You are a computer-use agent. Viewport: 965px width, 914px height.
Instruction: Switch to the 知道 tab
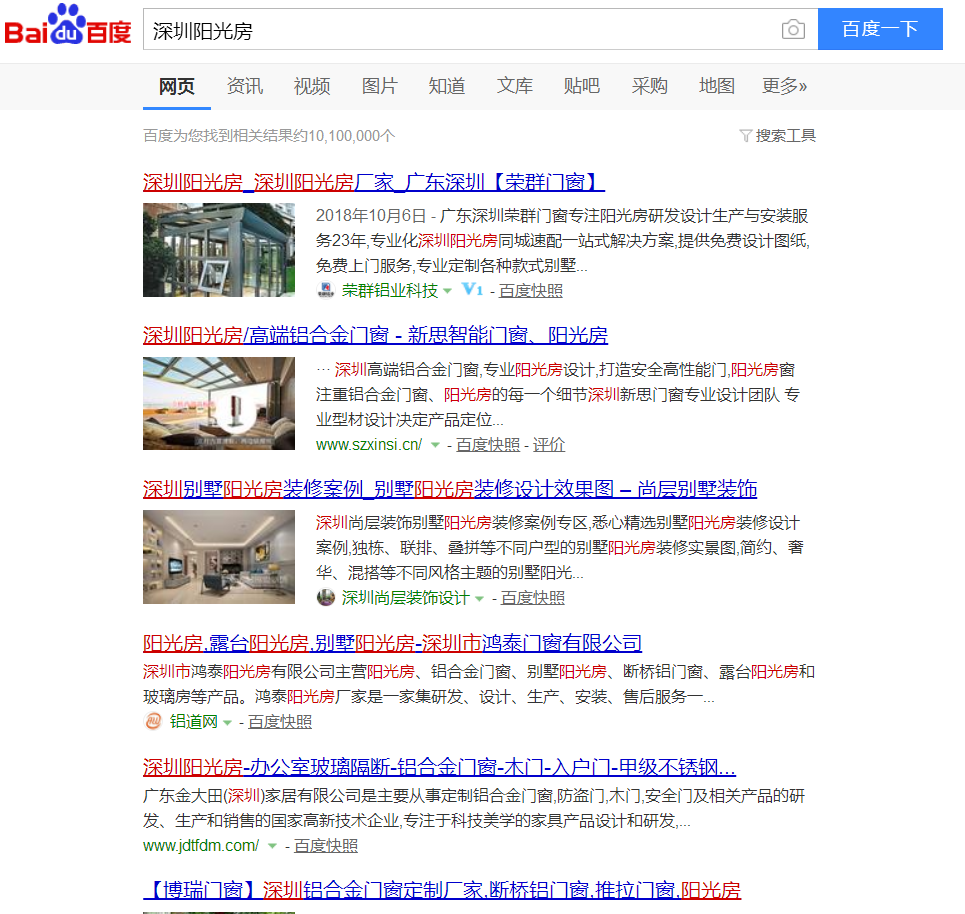[x=447, y=86]
